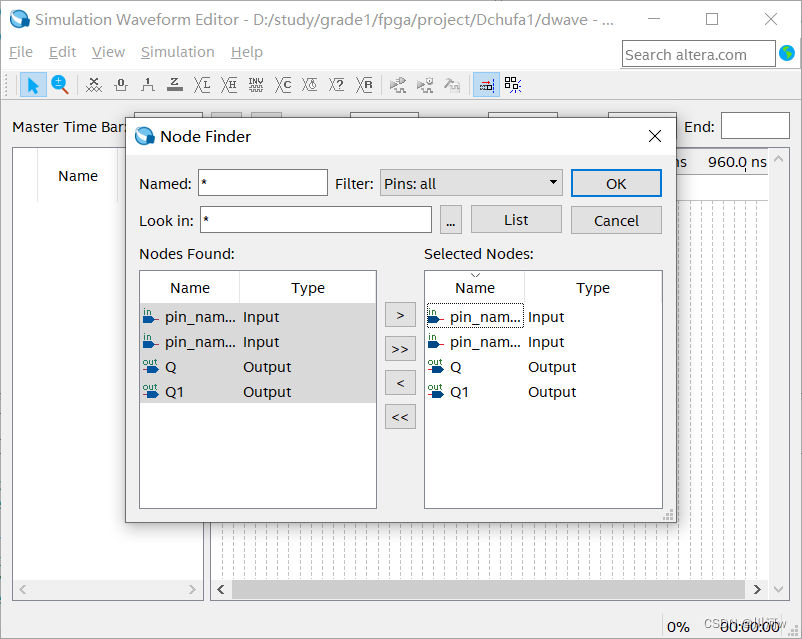Open the Help menu
The image size is (802, 639).
[247, 52]
